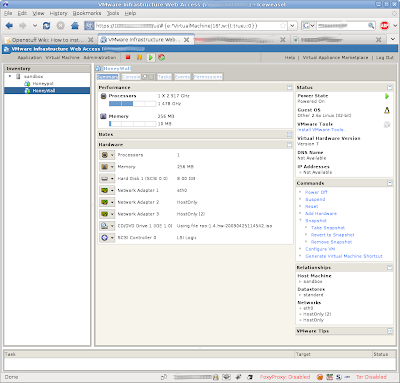400x383 pixels.
Task: Switch to the Tasks tab
Action: click(x=164, y=77)
